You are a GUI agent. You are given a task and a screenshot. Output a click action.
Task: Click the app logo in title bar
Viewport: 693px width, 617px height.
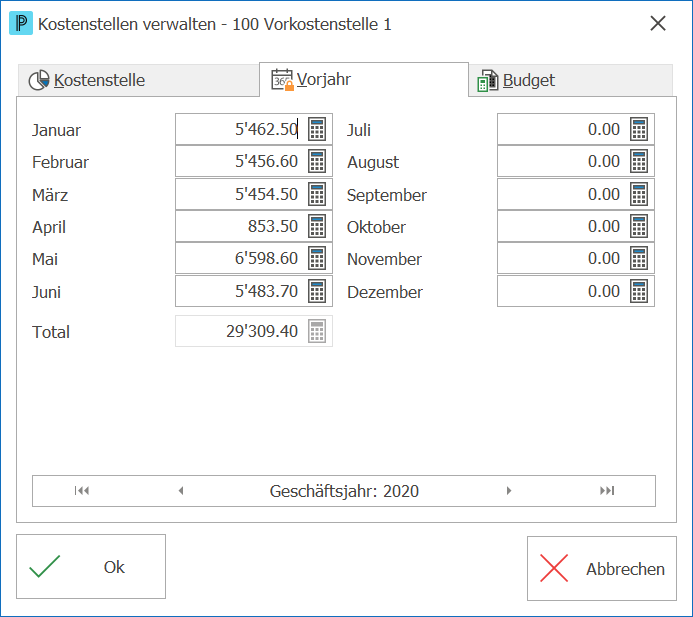point(21,23)
